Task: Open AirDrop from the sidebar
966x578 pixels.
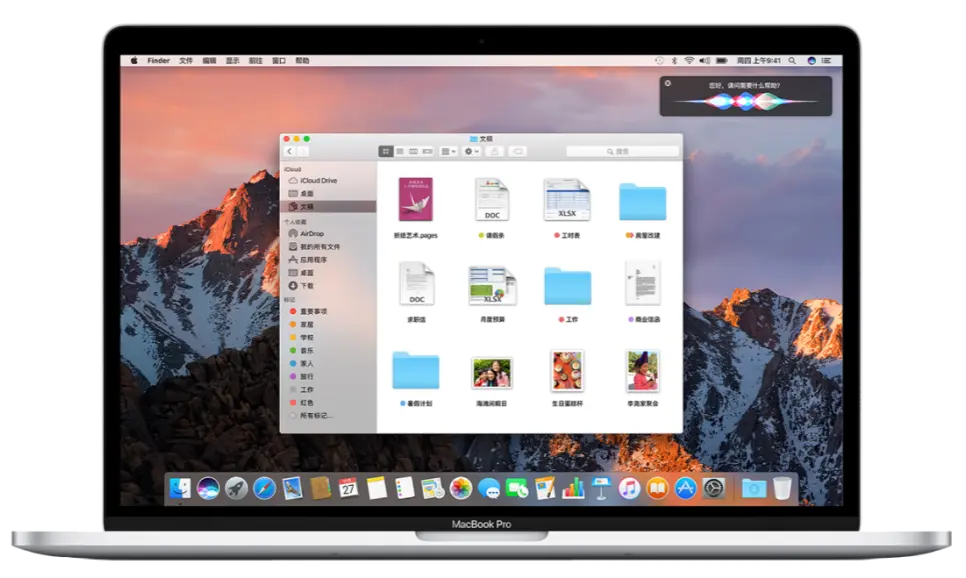Action: (x=311, y=233)
